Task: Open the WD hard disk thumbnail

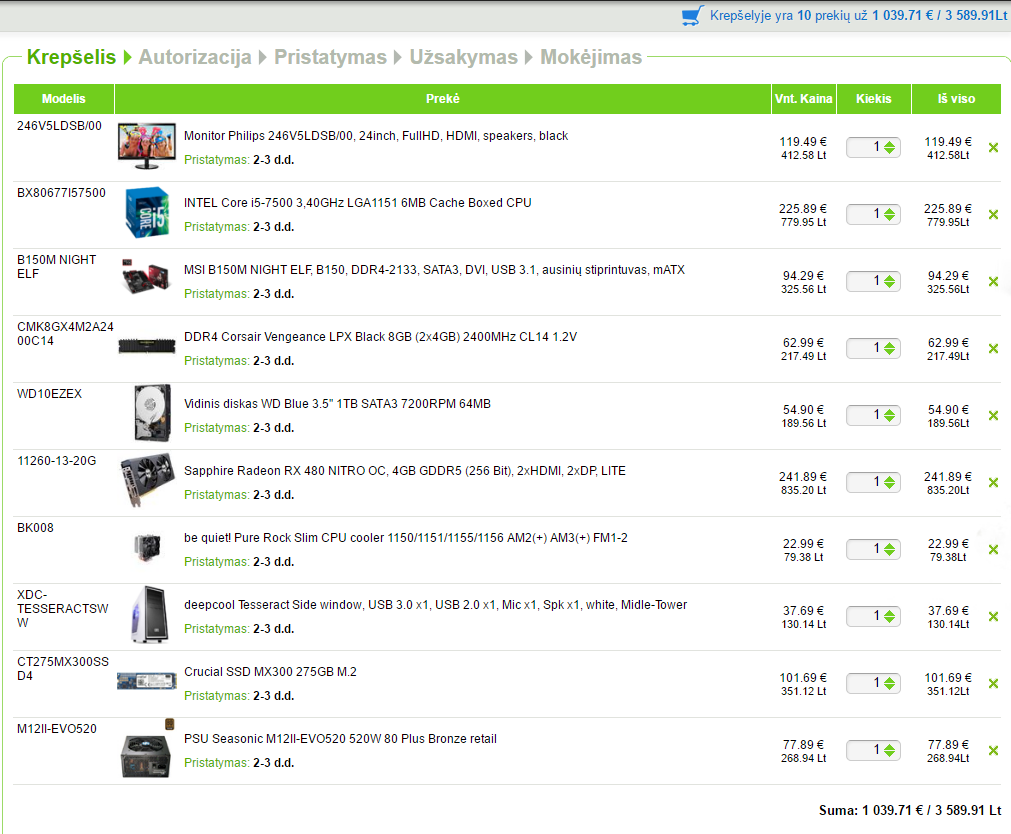Action: coord(152,413)
